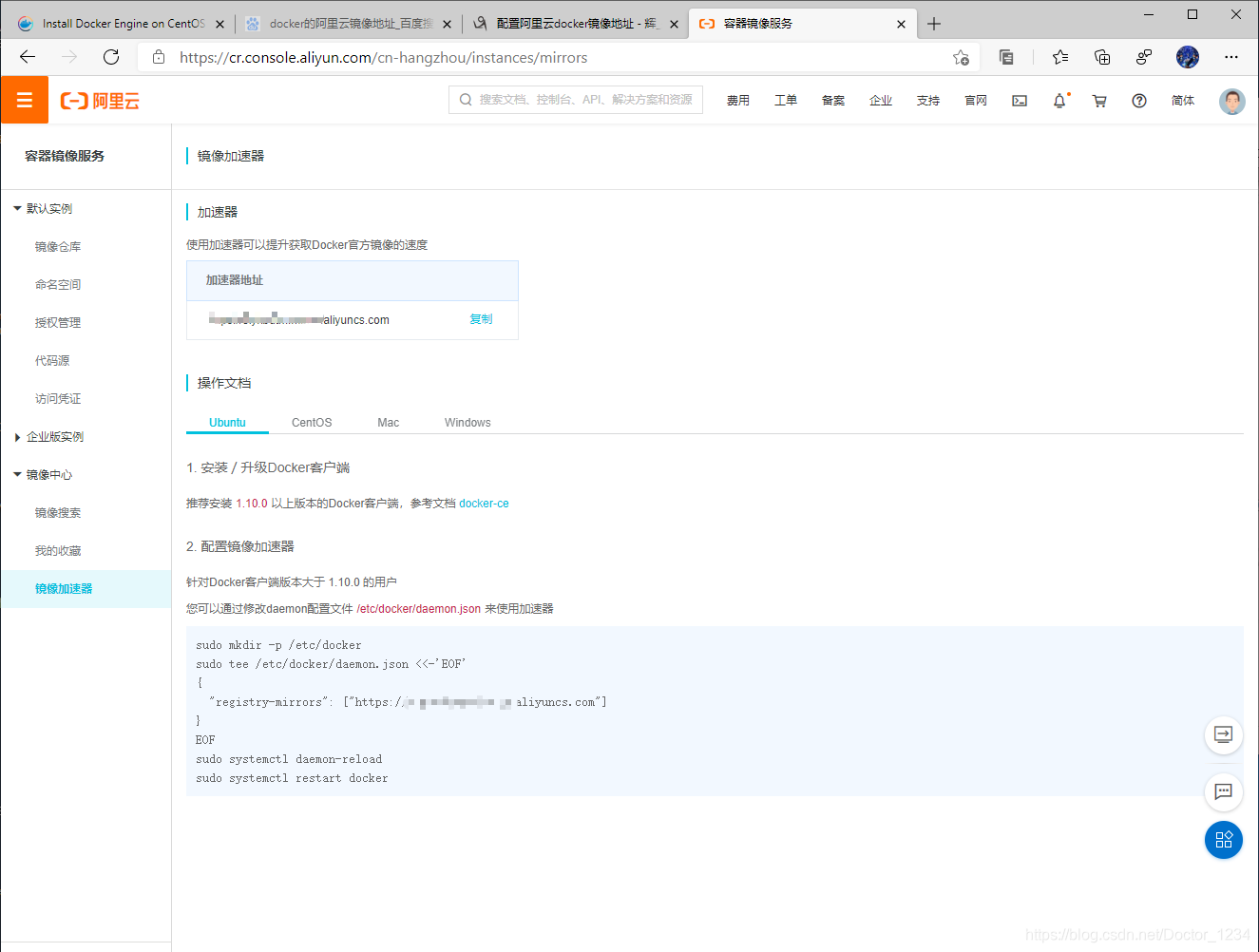Image resolution: width=1259 pixels, height=952 pixels.
Task: Open the 备案 header menu
Action: [833, 101]
